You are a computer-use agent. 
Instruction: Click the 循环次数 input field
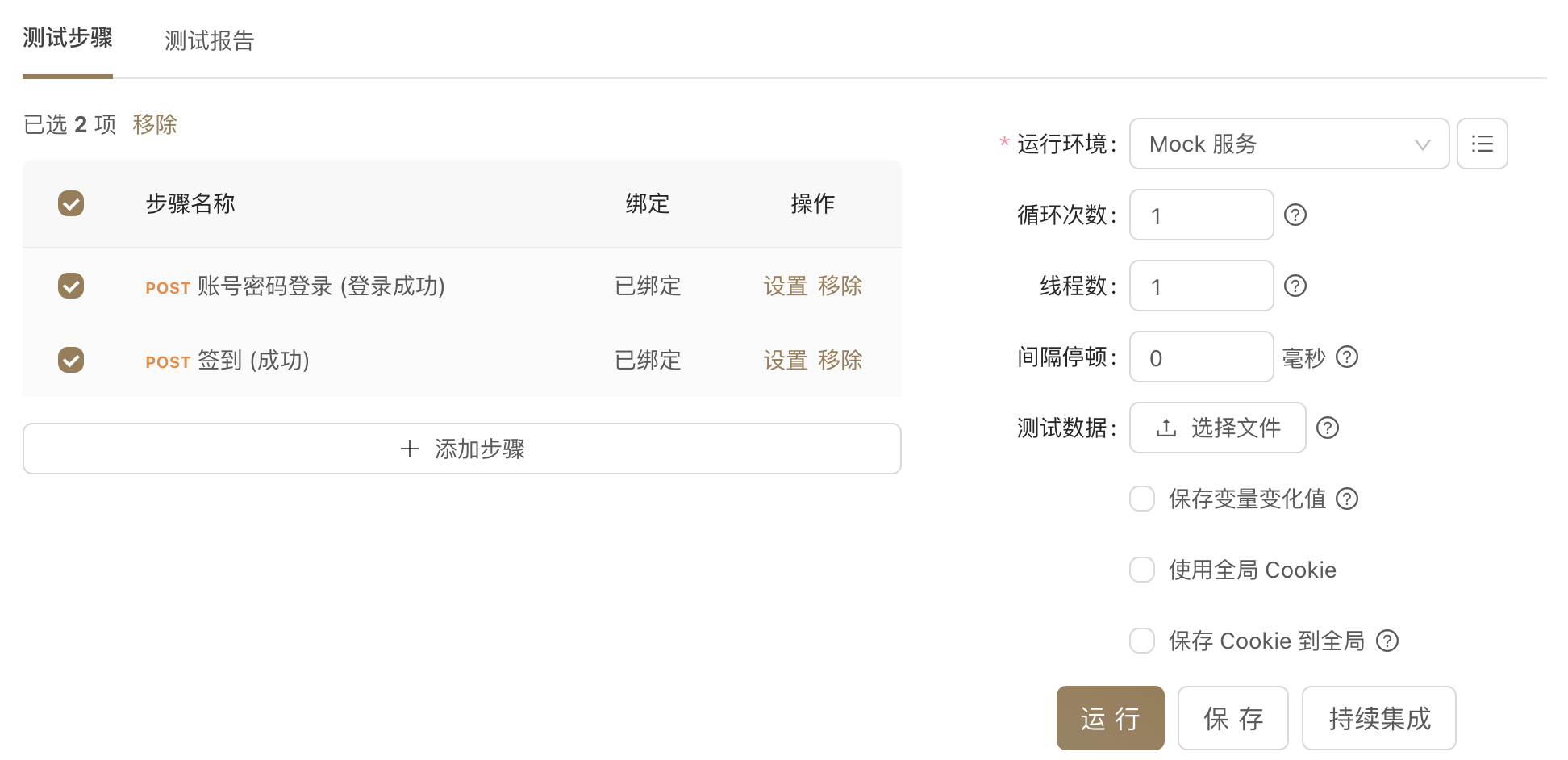point(1201,215)
